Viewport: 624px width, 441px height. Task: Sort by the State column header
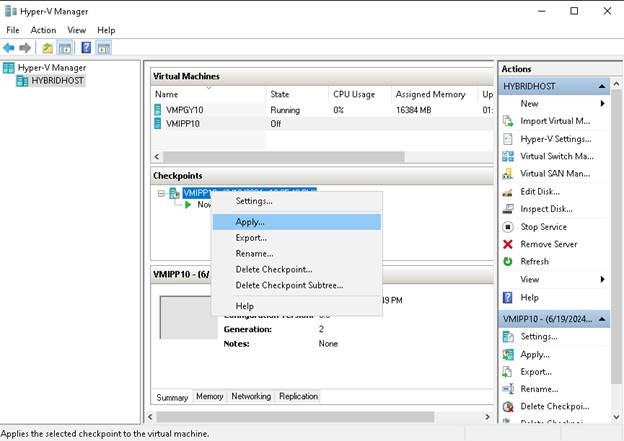[297, 94]
